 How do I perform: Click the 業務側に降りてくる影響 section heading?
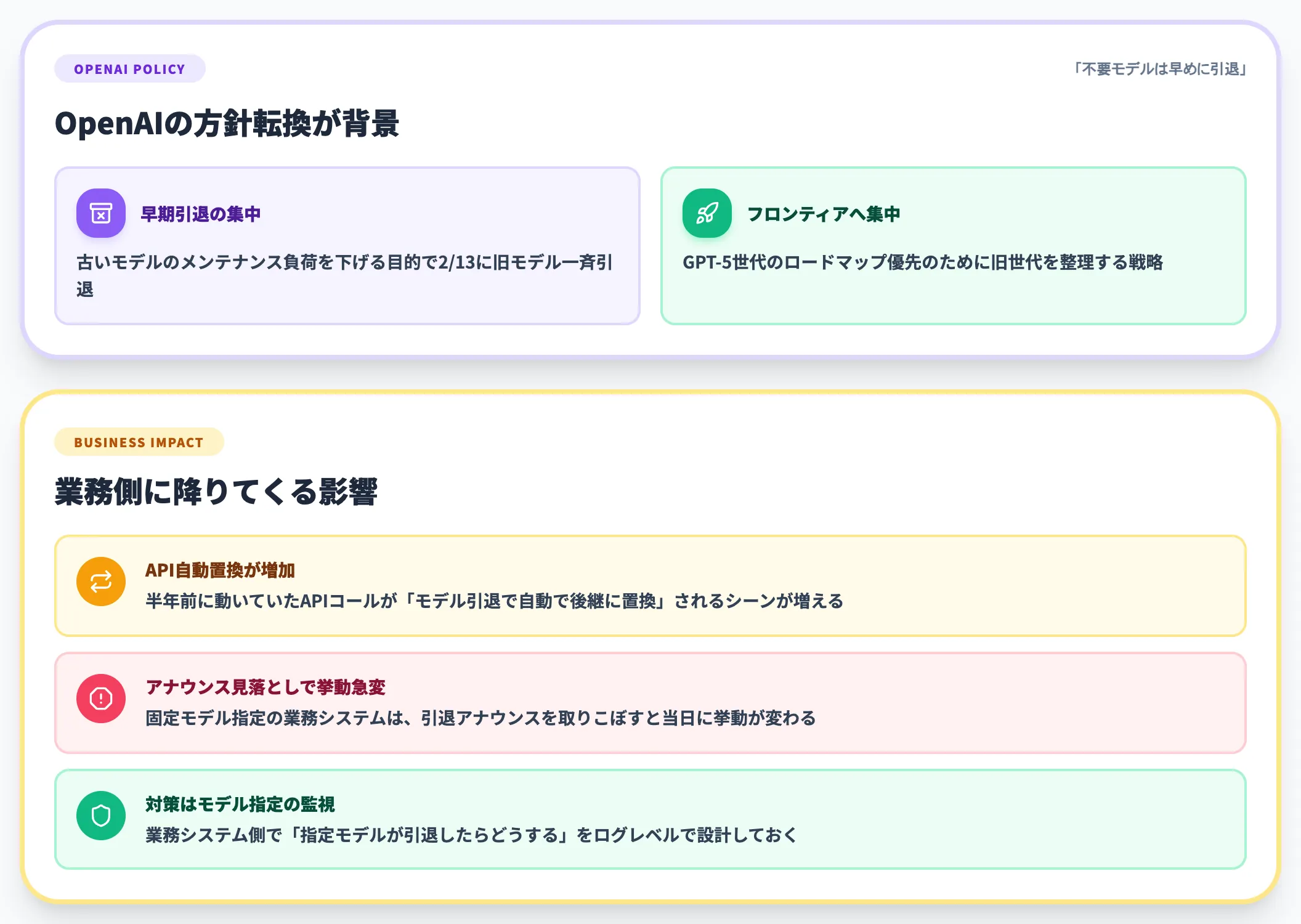click(216, 492)
